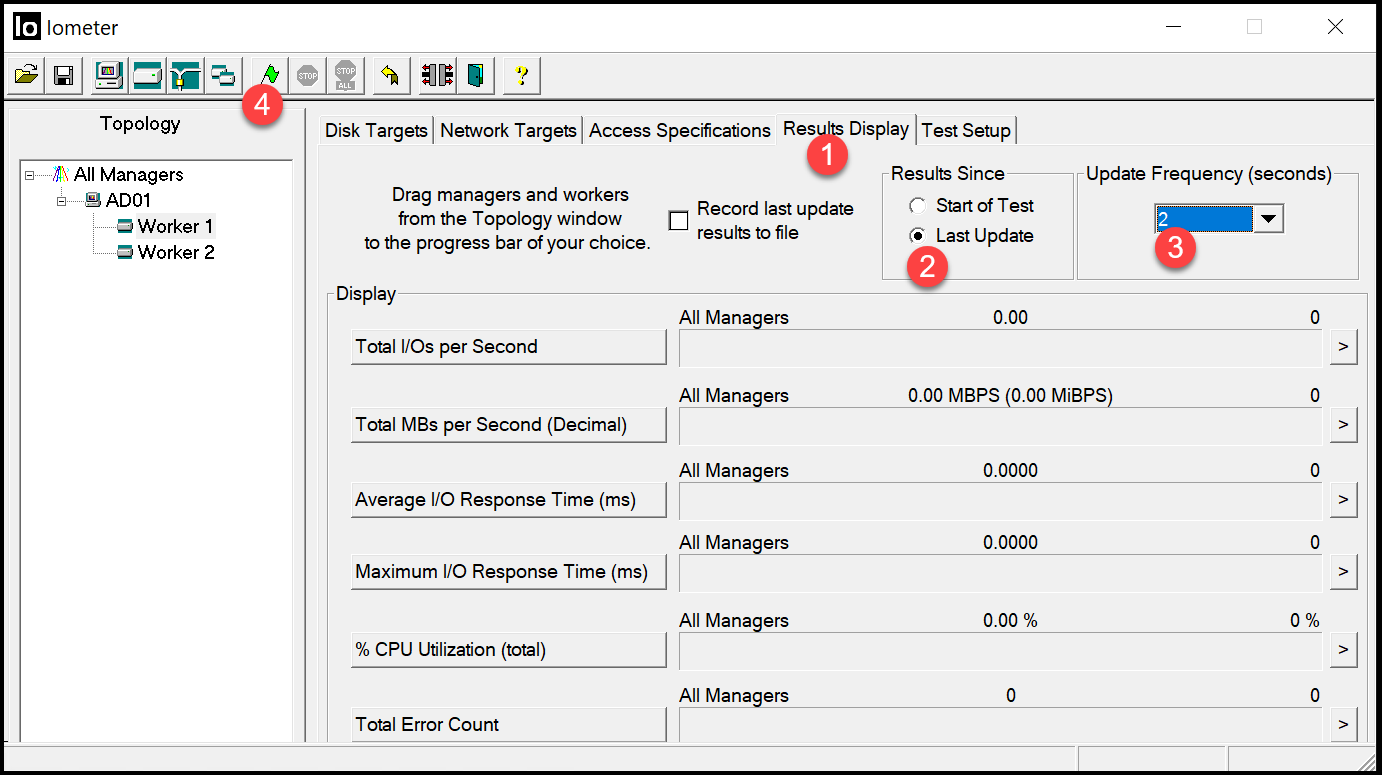1382x775 pixels.
Task: Collapse the All Managers tree node
Action: coord(31,175)
